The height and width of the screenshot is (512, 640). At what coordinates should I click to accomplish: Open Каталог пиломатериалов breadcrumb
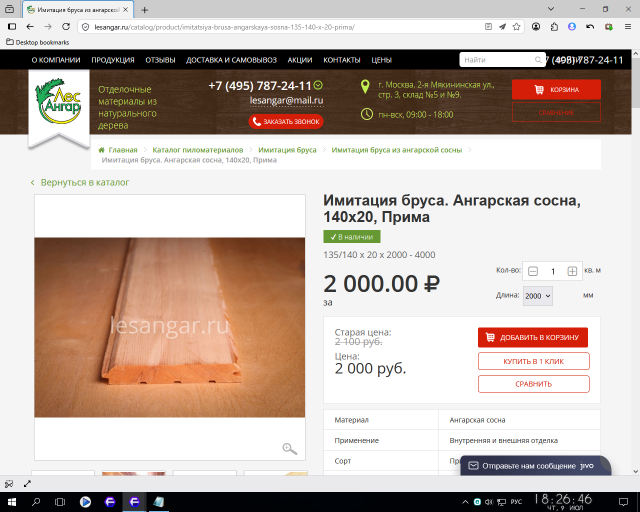point(198,150)
